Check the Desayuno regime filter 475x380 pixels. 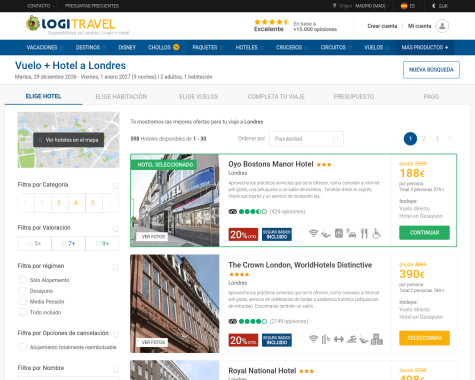(x=23, y=291)
